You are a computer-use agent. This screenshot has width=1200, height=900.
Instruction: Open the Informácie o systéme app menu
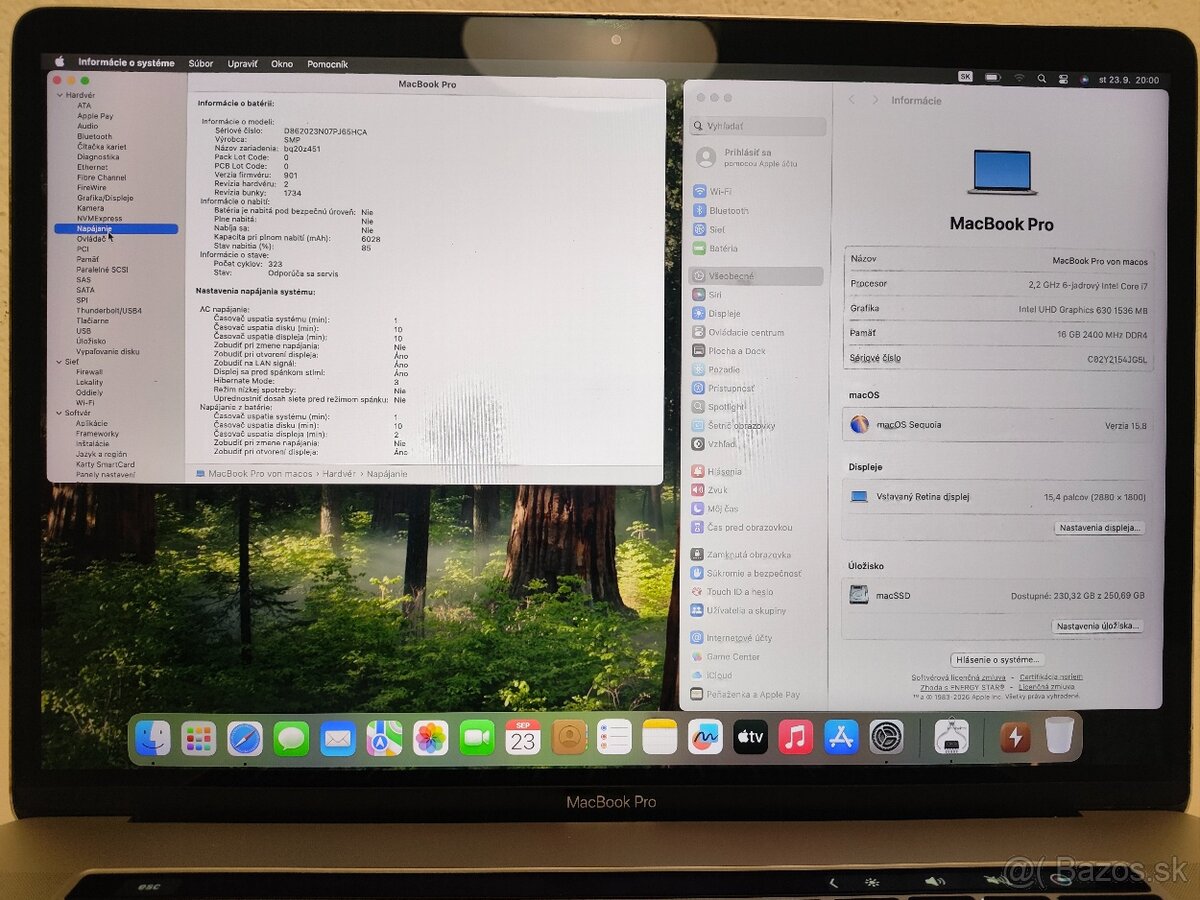point(126,63)
